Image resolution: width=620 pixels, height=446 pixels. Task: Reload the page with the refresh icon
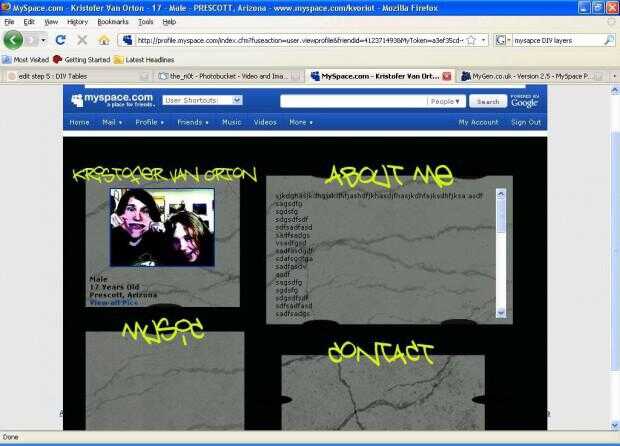60,40
